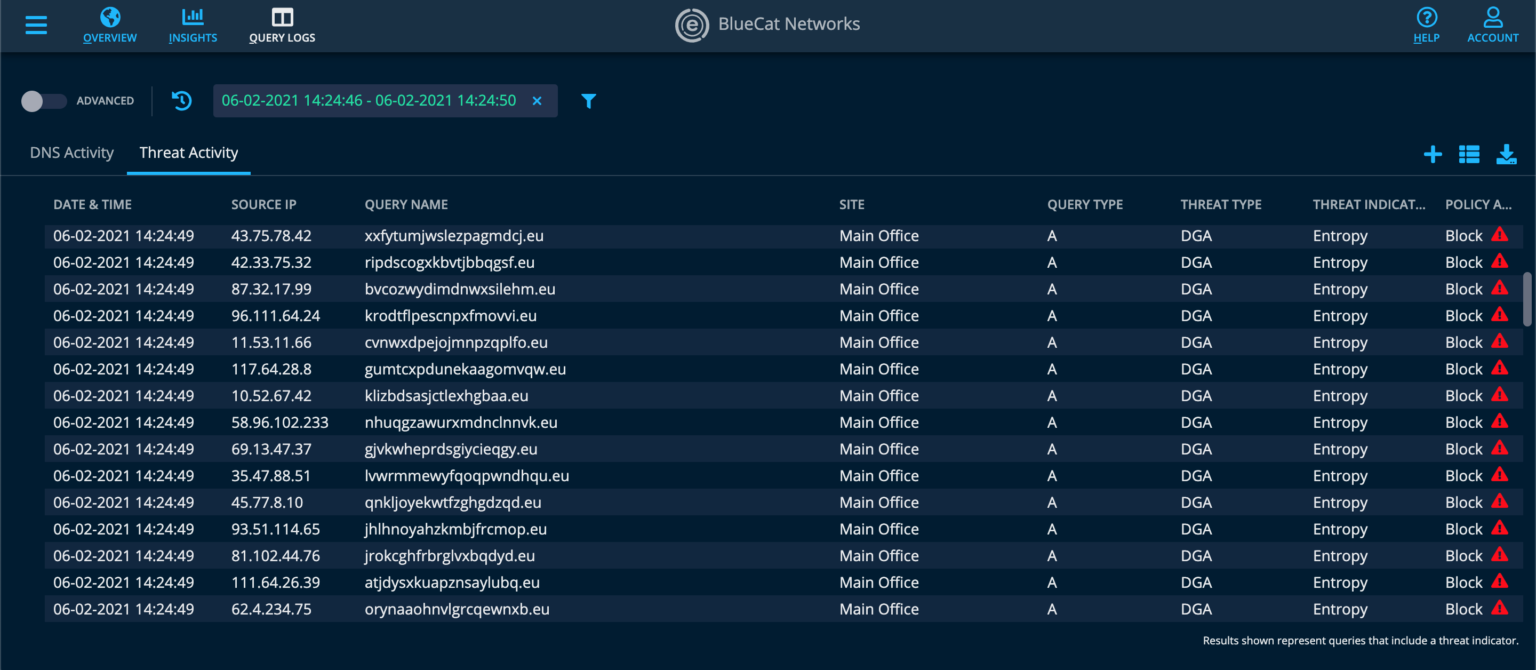Viewport: 1536px width, 670px height.
Task: Click the time history reset icon
Action: (181, 101)
